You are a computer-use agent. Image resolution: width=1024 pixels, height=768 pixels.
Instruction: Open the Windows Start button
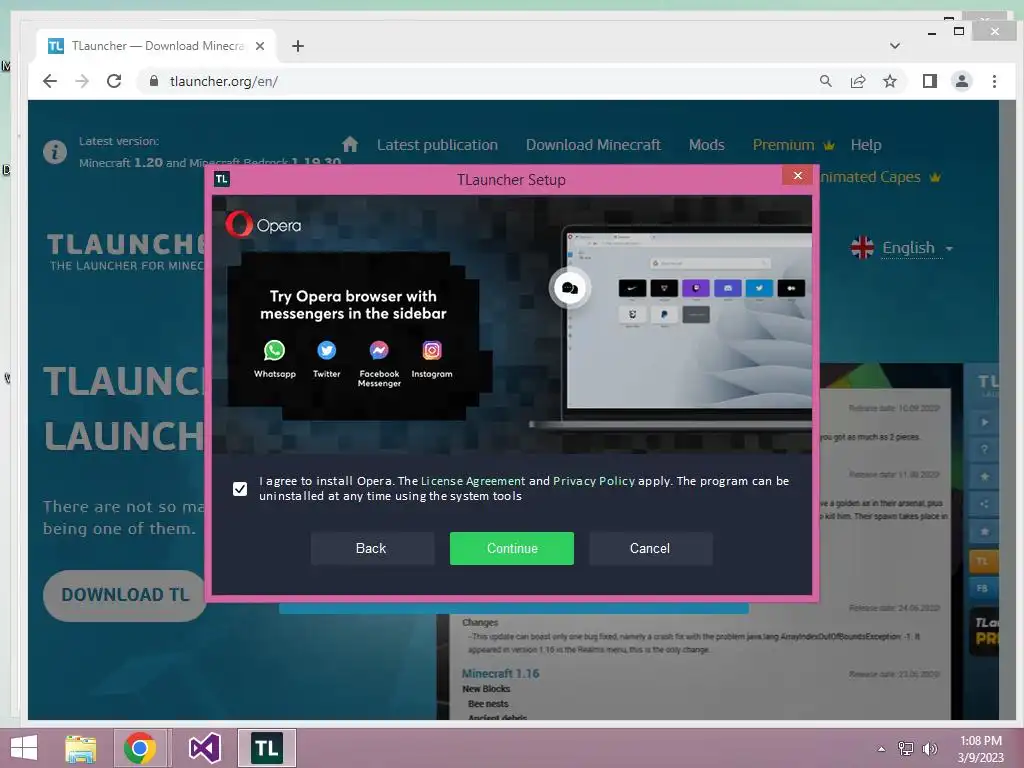coord(24,748)
